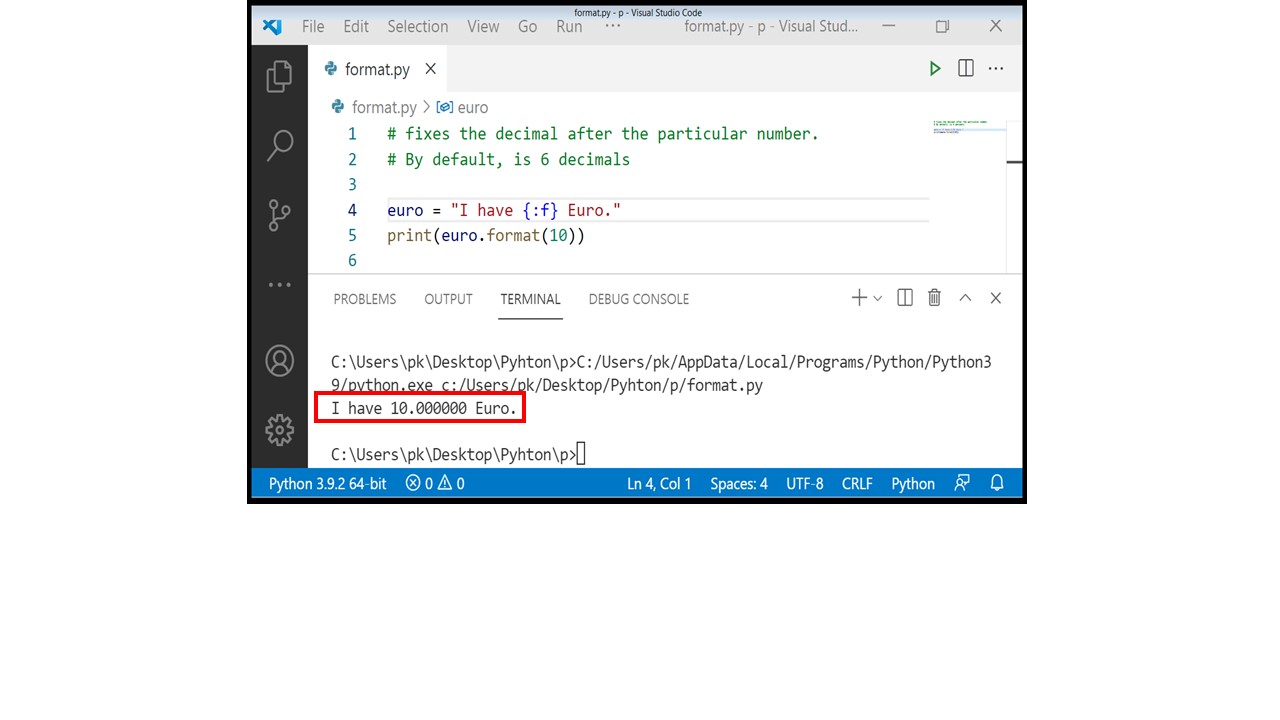The height and width of the screenshot is (720, 1280).
Task: Switch to the DEBUG CONSOLE tab
Action: coord(638,299)
